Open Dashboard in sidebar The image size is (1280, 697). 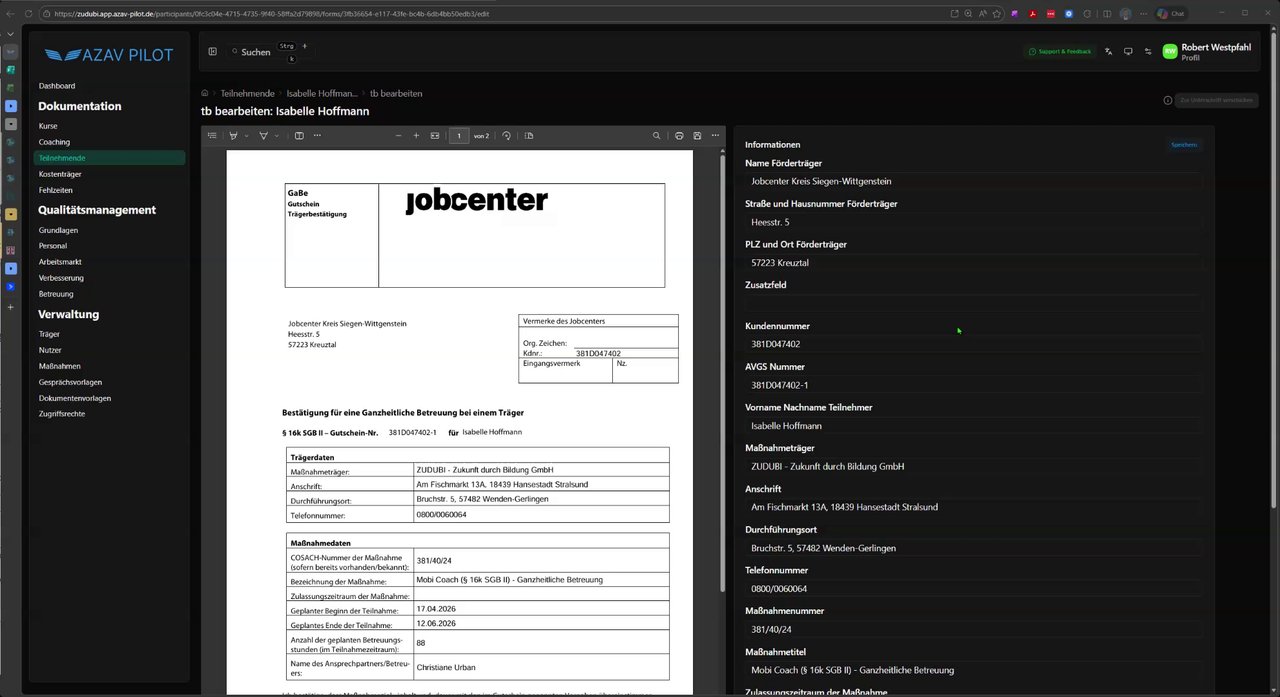point(57,86)
